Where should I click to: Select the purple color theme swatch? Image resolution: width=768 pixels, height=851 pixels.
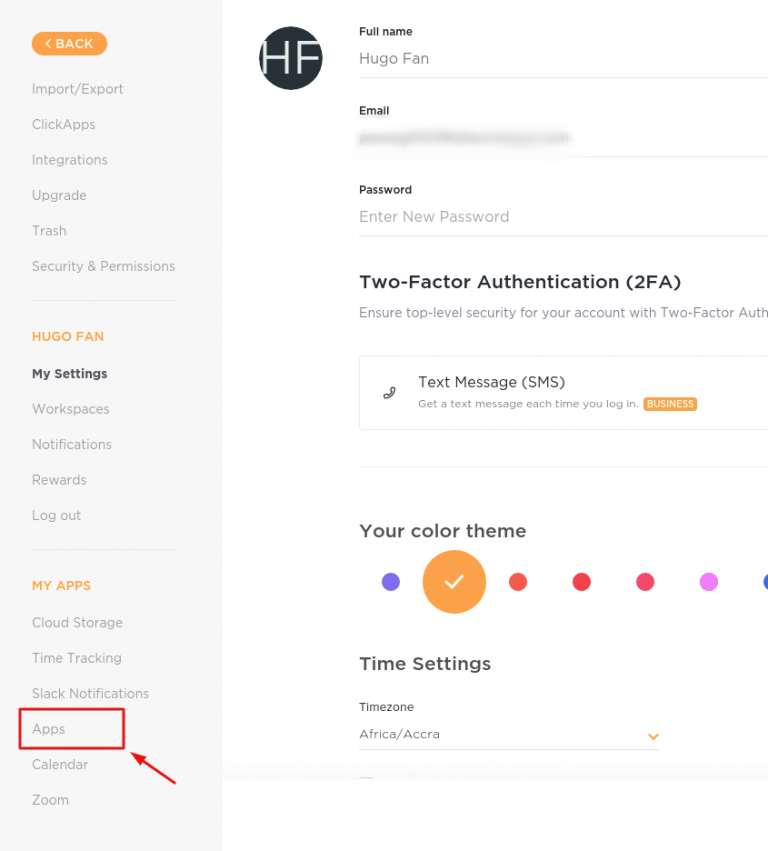(390, 581)
